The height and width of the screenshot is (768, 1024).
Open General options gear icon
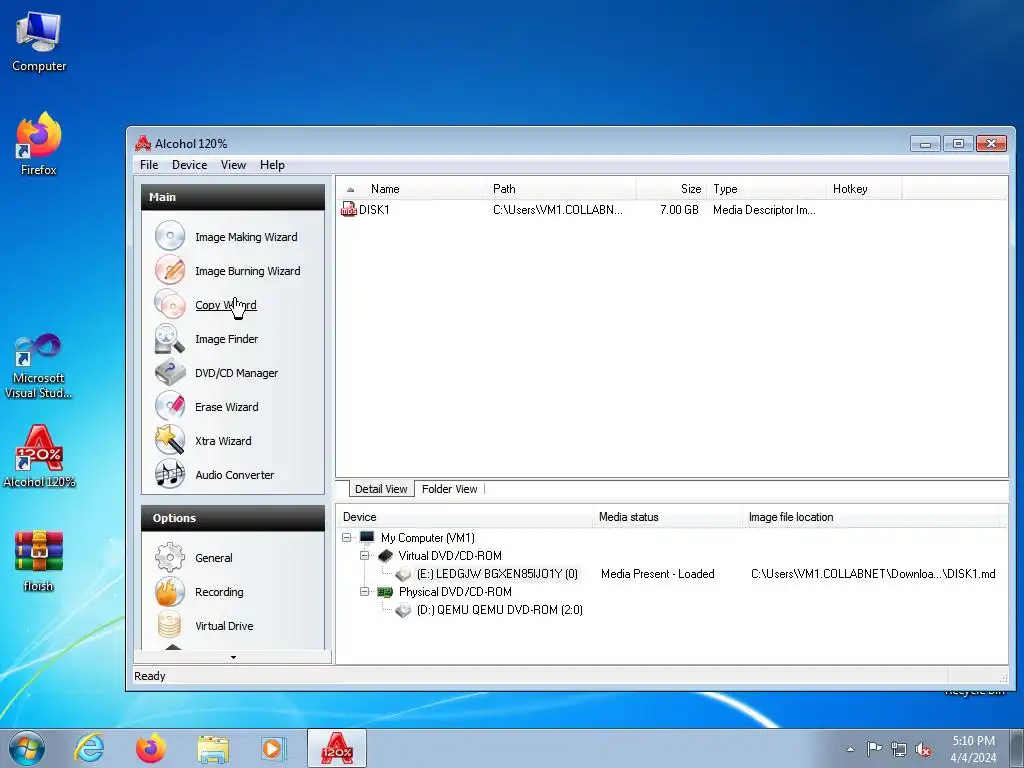170,558
